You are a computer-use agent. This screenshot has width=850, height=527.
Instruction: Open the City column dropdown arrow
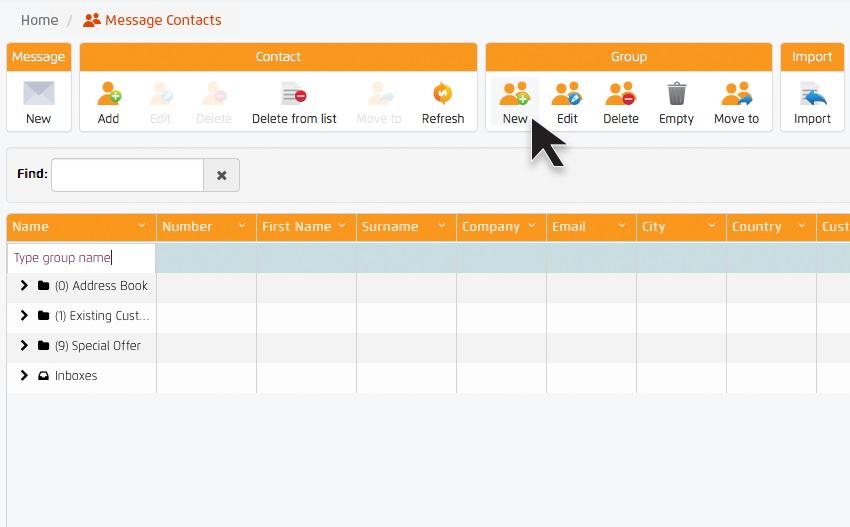point(712,226)
